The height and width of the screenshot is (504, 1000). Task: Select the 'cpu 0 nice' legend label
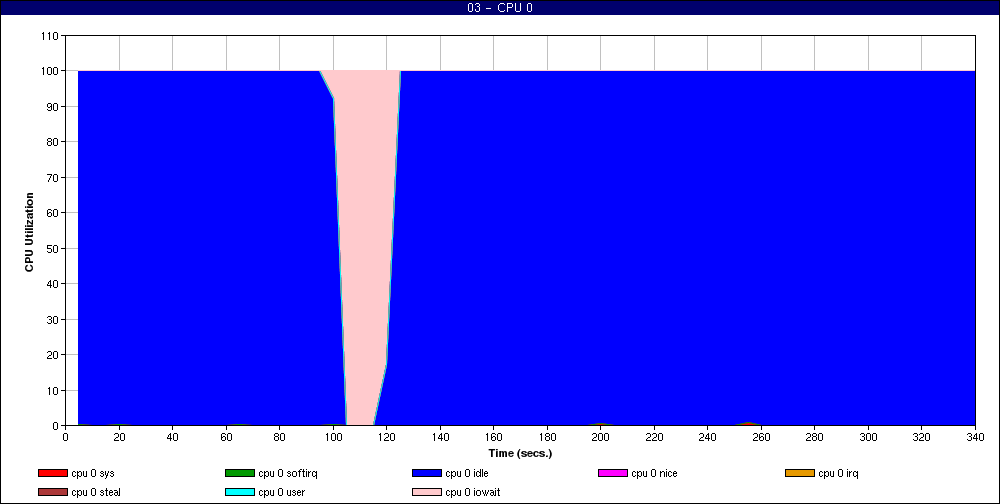point(654,473)
